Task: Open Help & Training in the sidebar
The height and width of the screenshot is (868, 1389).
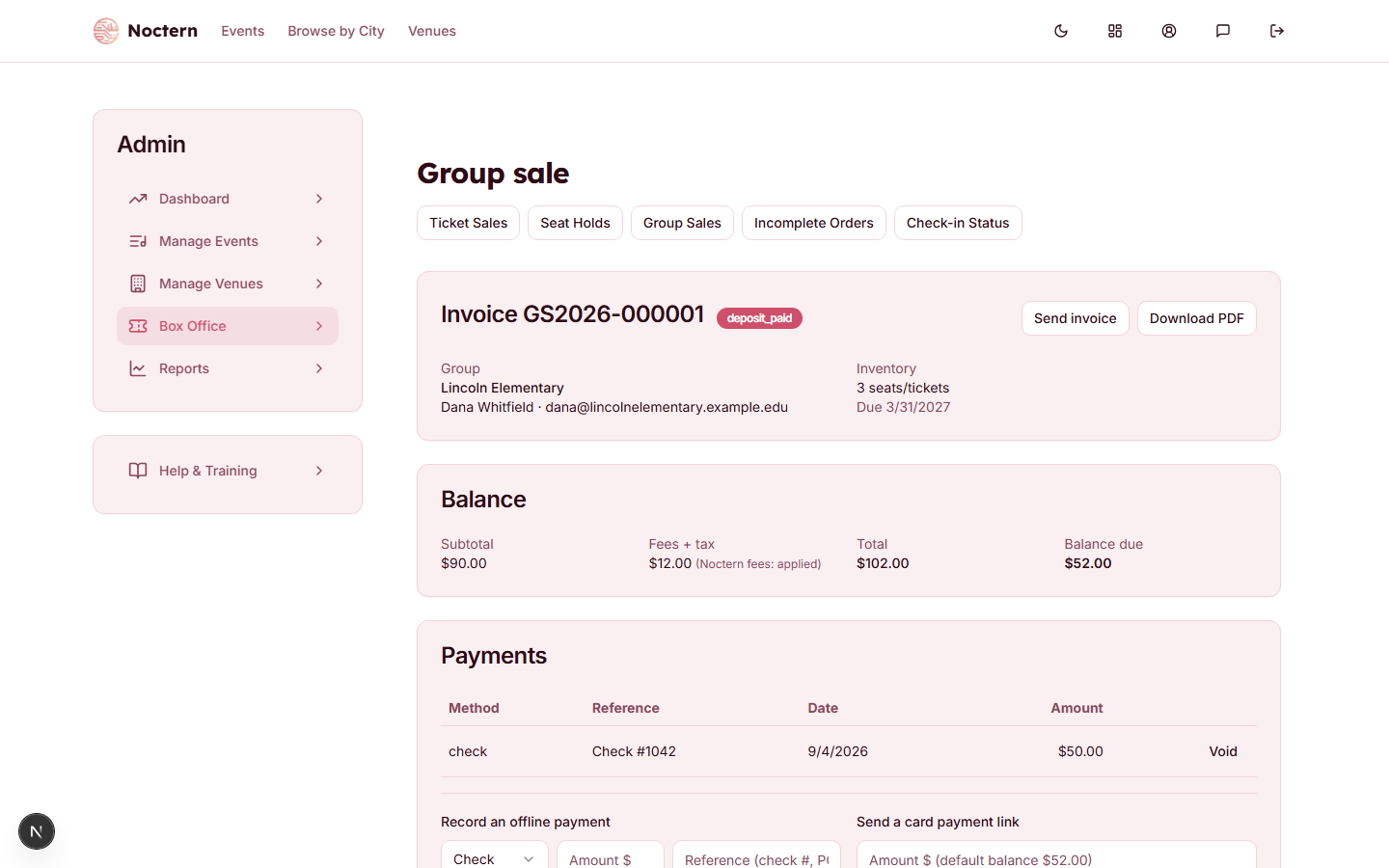Action: (228, 471)
